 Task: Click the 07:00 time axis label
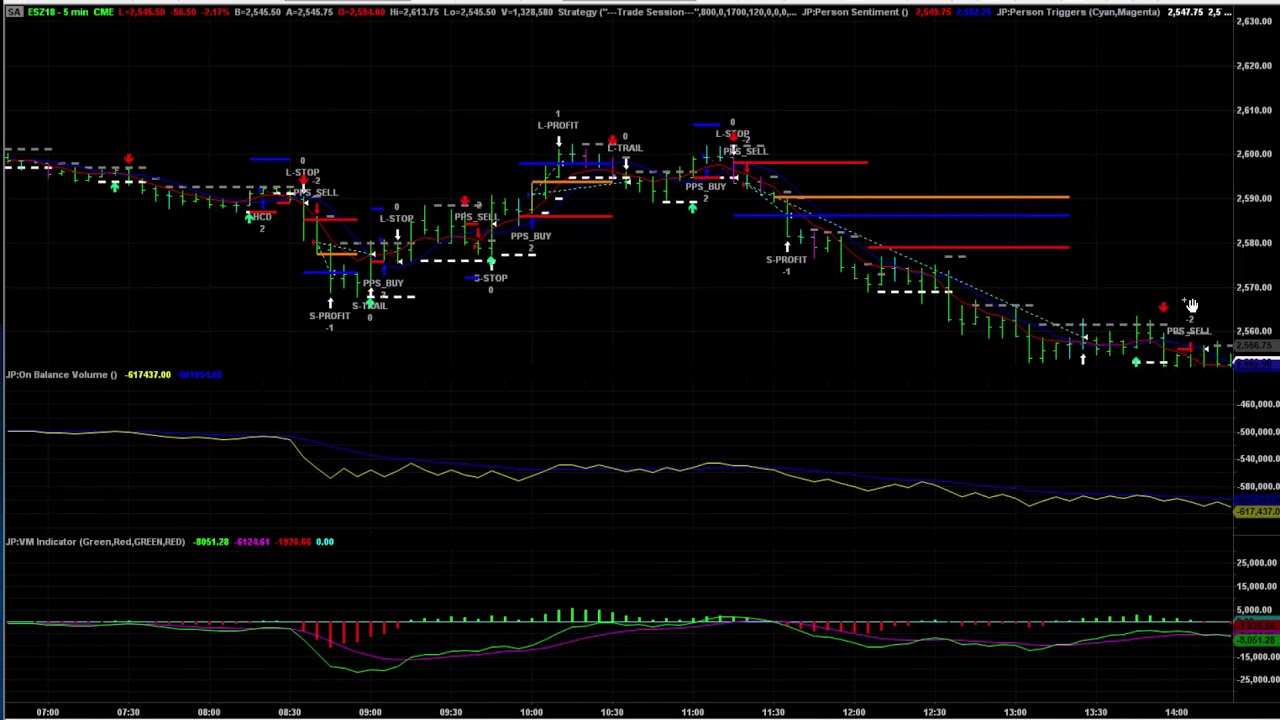[47, 712]
